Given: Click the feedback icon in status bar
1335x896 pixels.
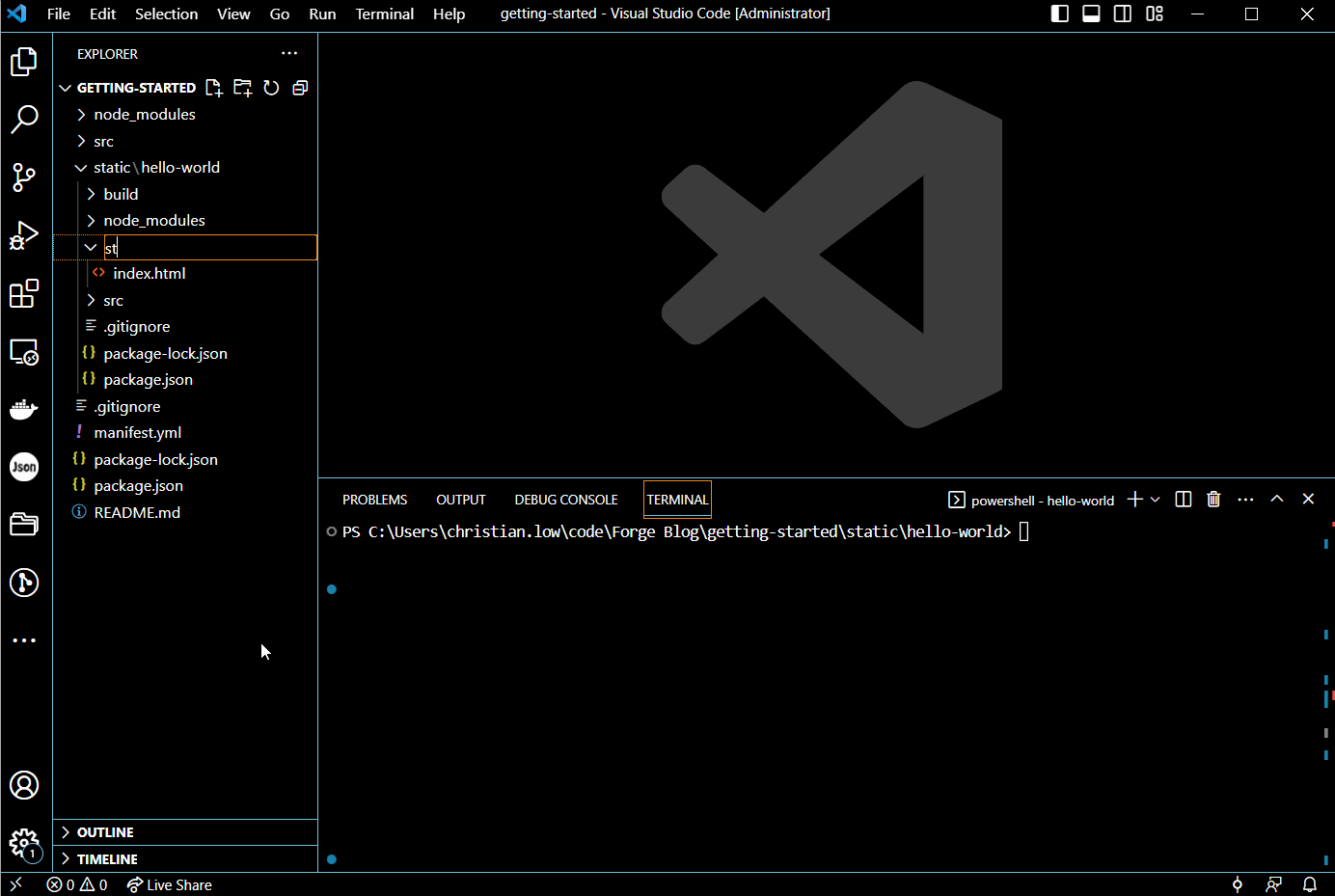Looking at the screenshot, I should pos(1274,884).
